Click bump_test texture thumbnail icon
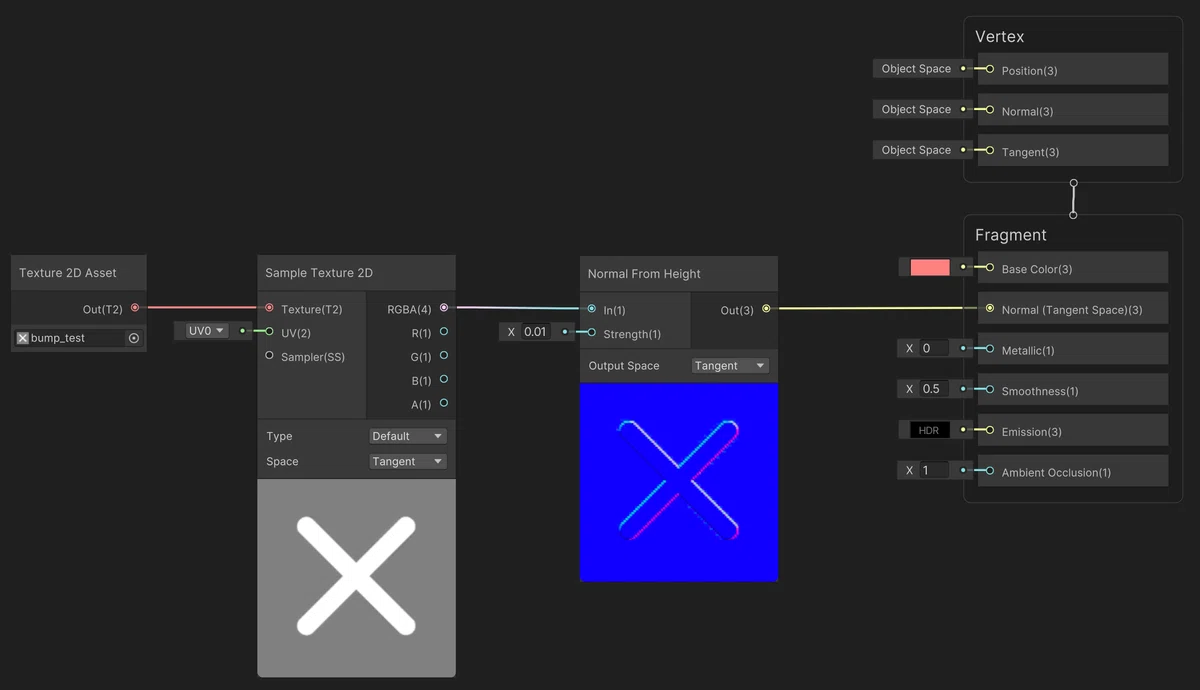Viewport: 1200px width, 690px height. pos(23,338)
